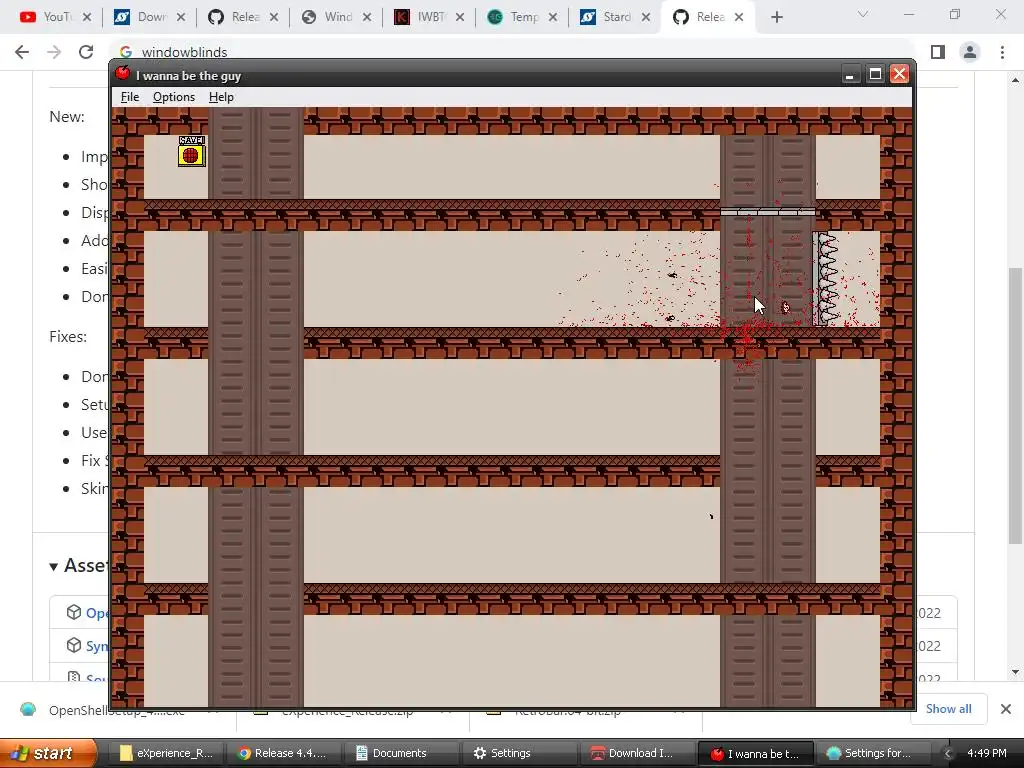The width and height of the screenshot is (1024, 768).
Task: Click the Windows start button
Action: [47, 753]
